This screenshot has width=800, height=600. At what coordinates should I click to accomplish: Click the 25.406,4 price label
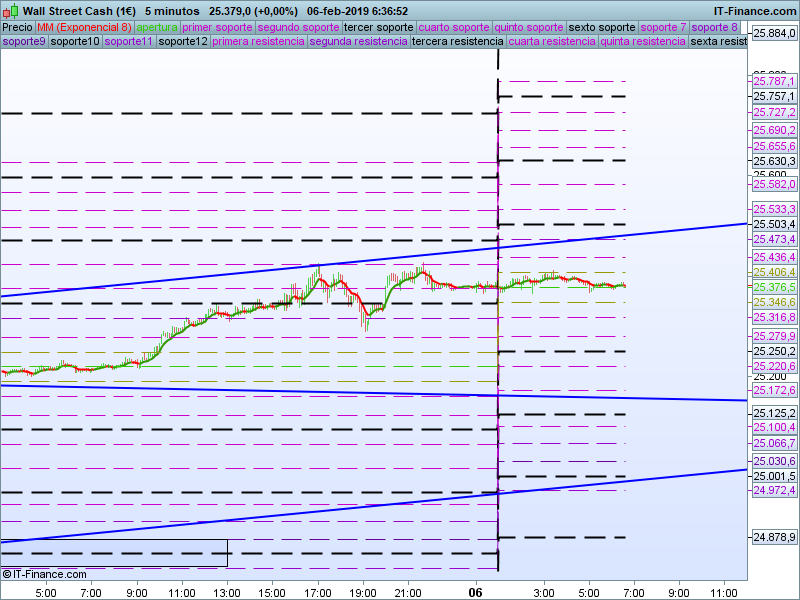coord(774,272)
